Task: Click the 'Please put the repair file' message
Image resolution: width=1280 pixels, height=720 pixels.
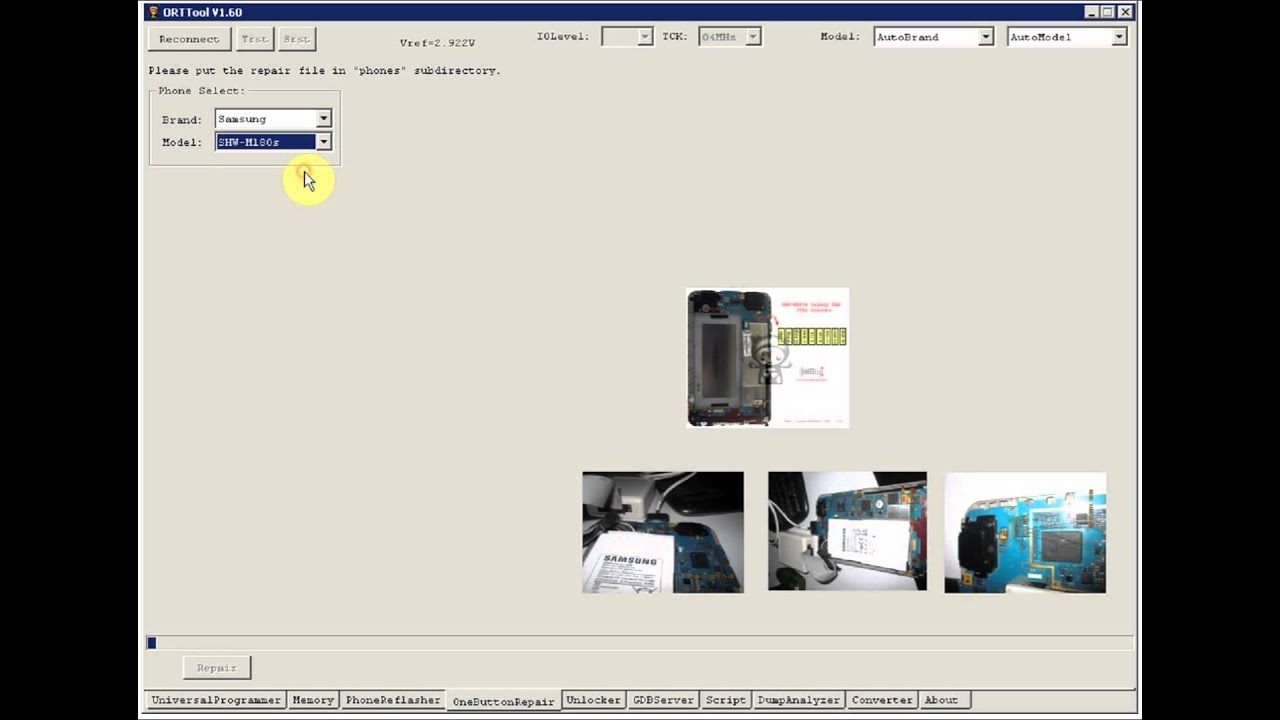Action: click(x=324, y=71)
